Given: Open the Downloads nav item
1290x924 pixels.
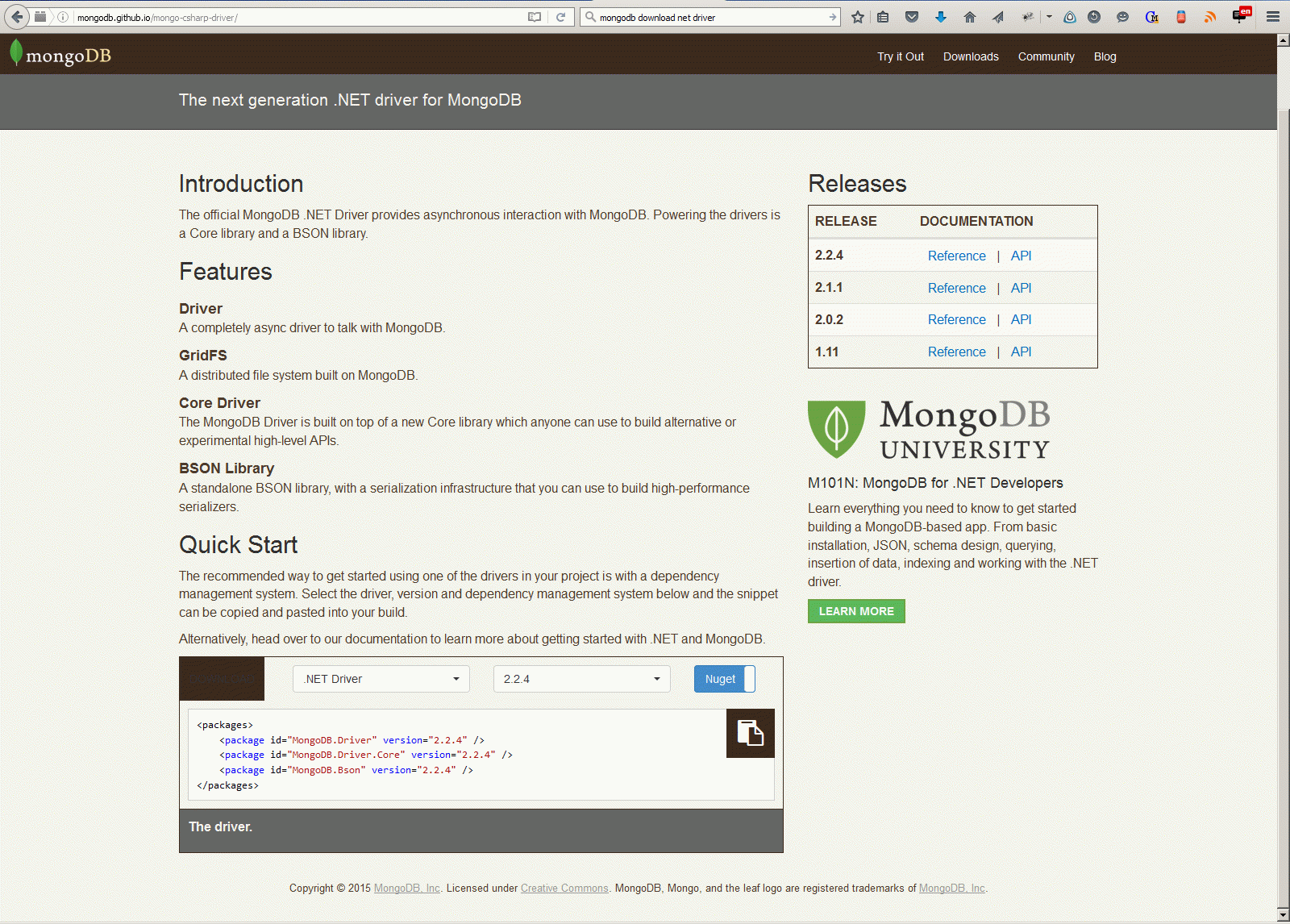Looking at the screenshot, I should click(971, 56).
